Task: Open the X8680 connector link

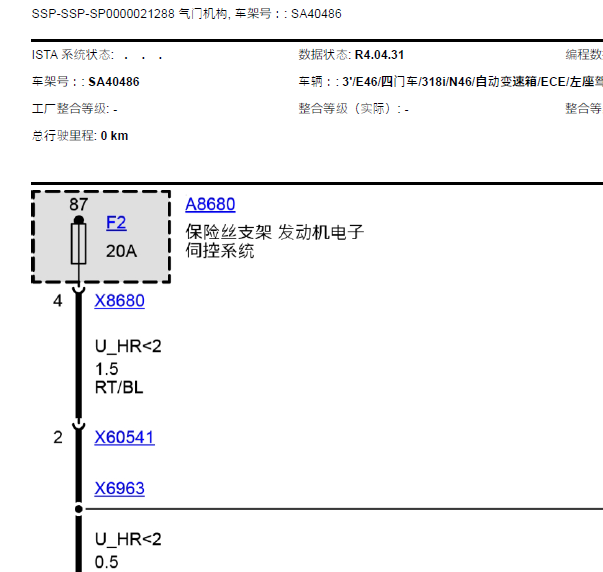Action: 120,301
